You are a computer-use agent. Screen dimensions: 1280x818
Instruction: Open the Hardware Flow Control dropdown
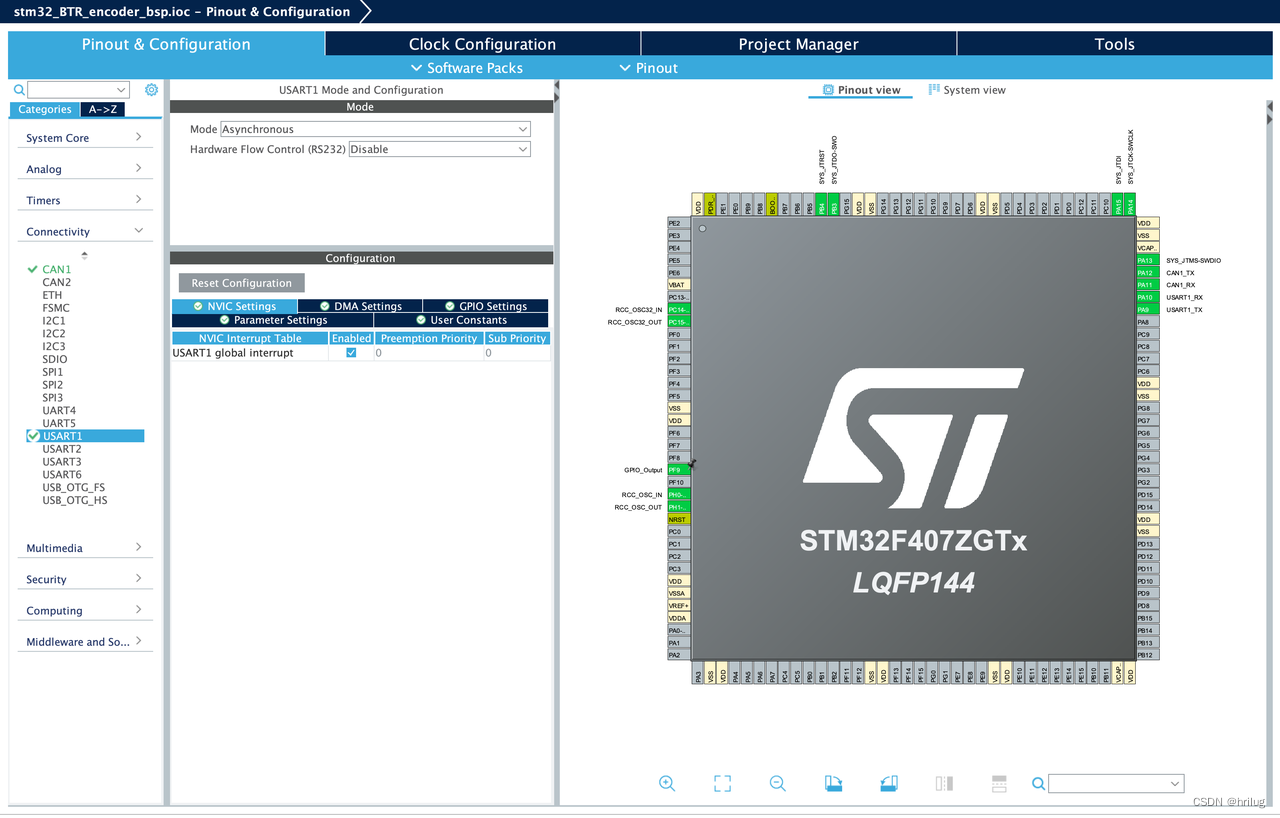[x=437, y=148]
